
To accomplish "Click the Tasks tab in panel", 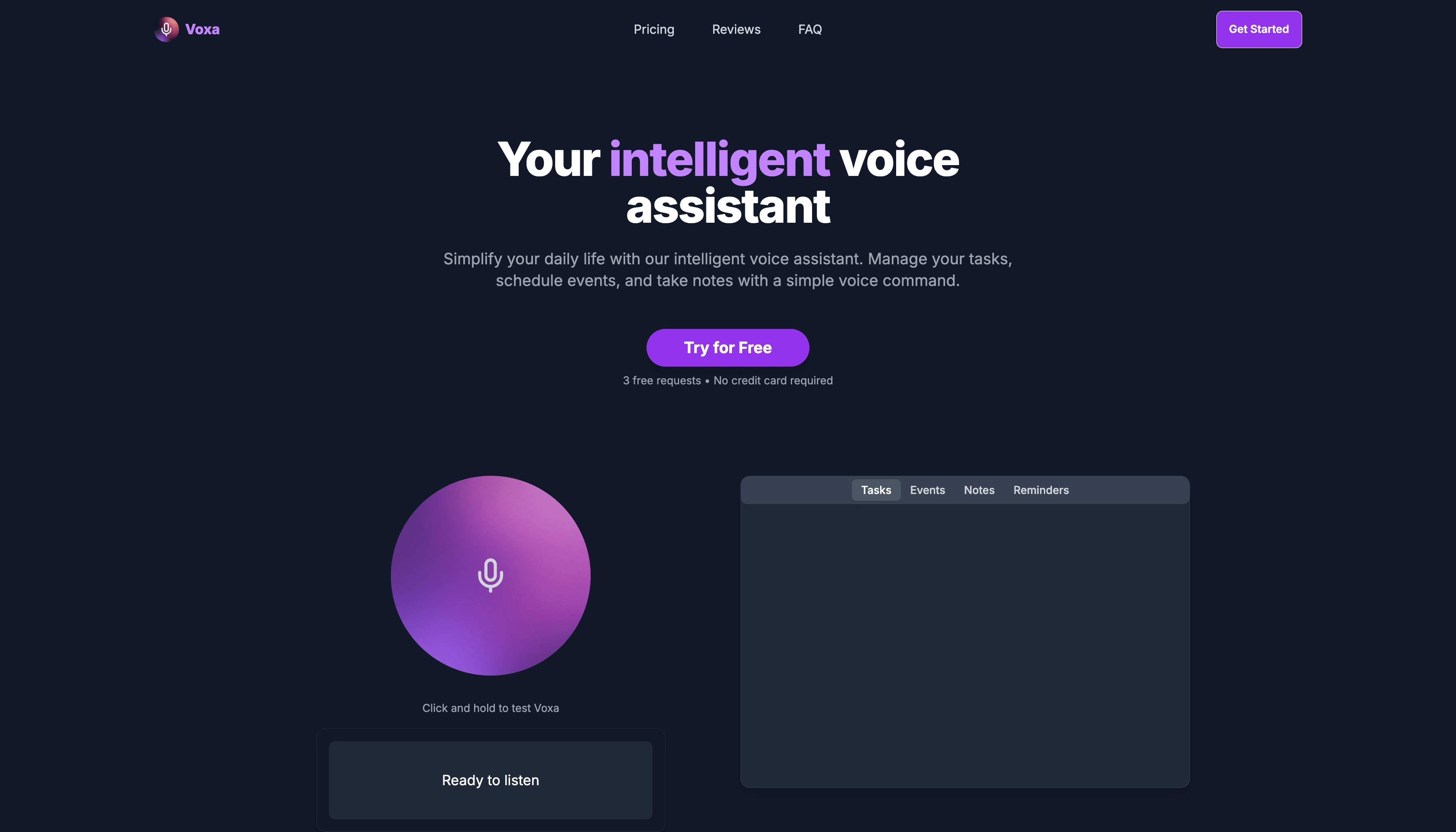I will [x=875, y=490].
